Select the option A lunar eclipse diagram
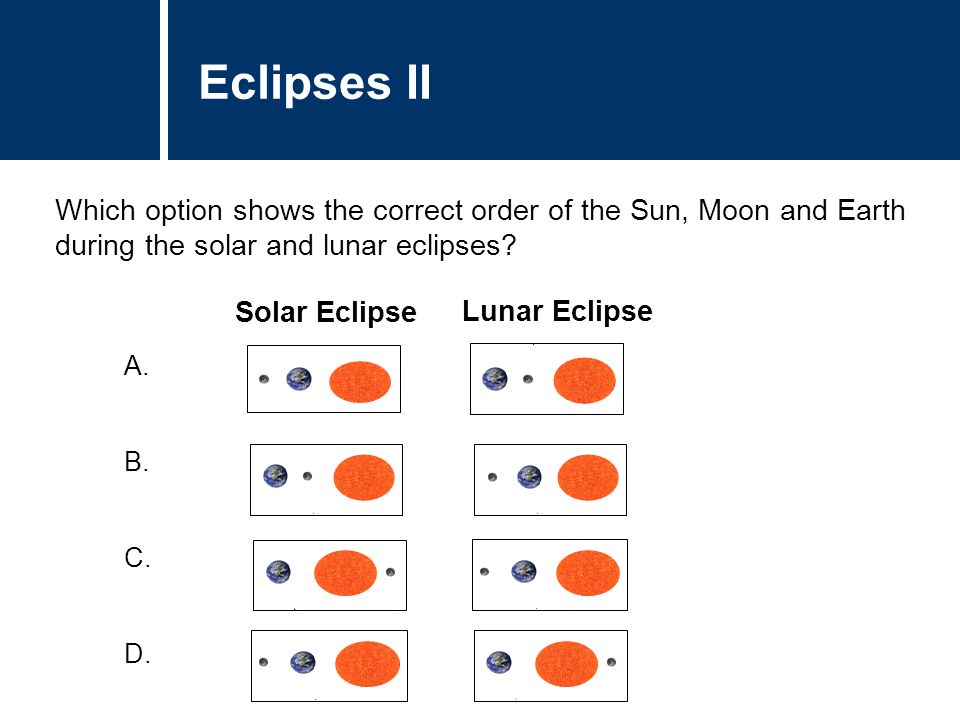960x720 pixels. pyautogui.click(x=547, y=379)
